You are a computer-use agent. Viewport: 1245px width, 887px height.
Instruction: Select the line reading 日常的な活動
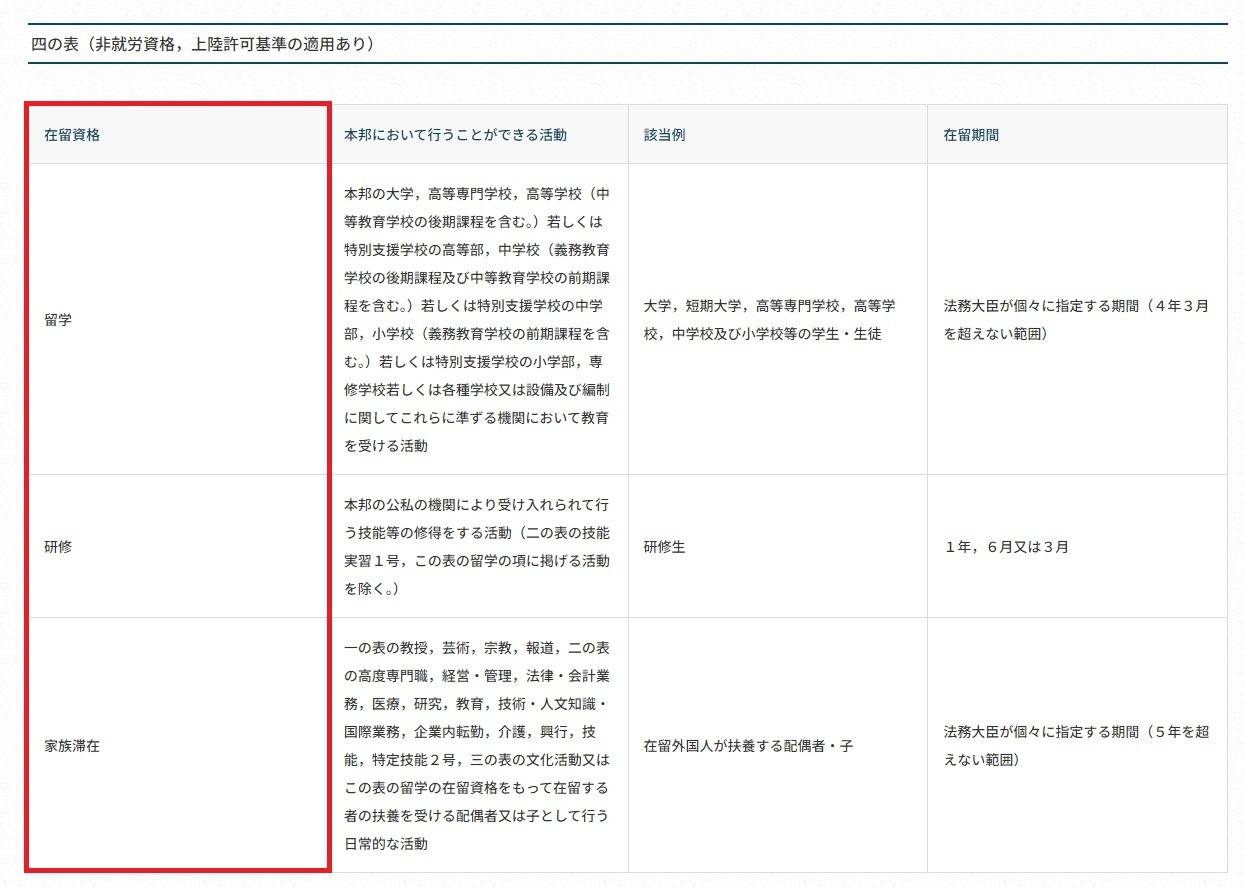pyautogui.click(x=386, y=844)
